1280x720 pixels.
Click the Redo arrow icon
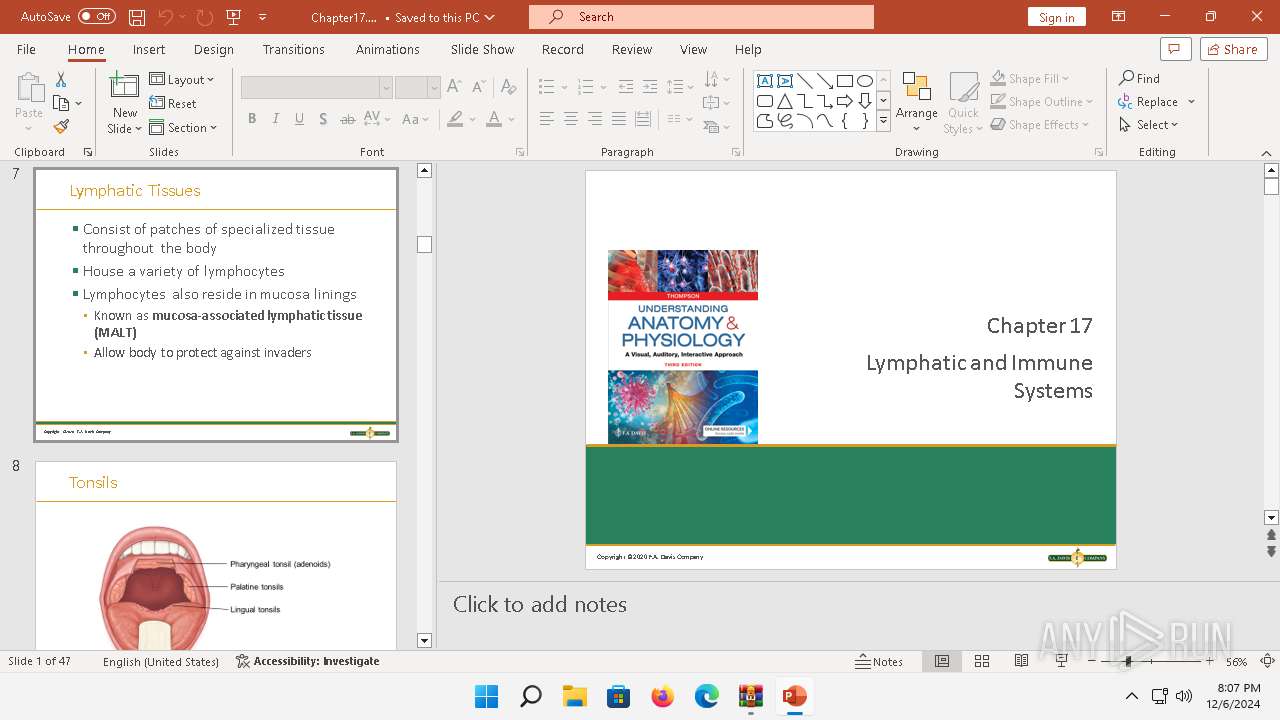[204, 17]
